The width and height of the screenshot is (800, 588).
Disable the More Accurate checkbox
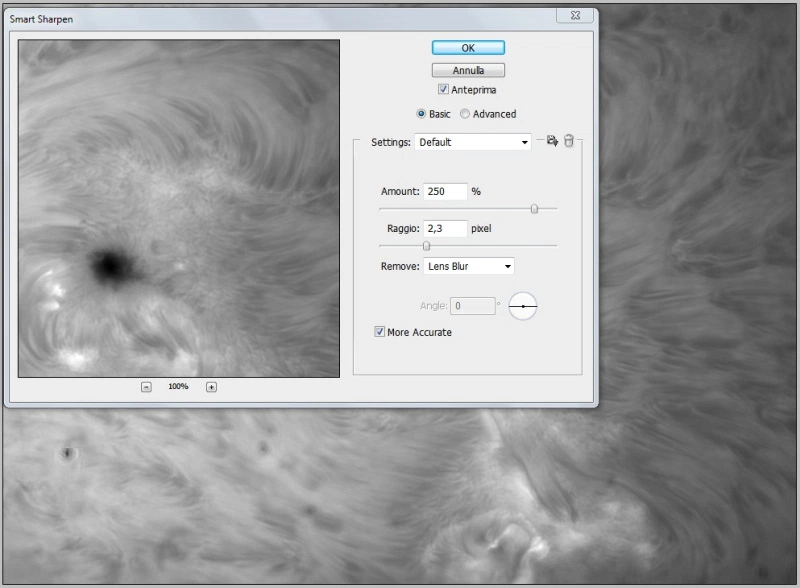(x=380, y=332)
